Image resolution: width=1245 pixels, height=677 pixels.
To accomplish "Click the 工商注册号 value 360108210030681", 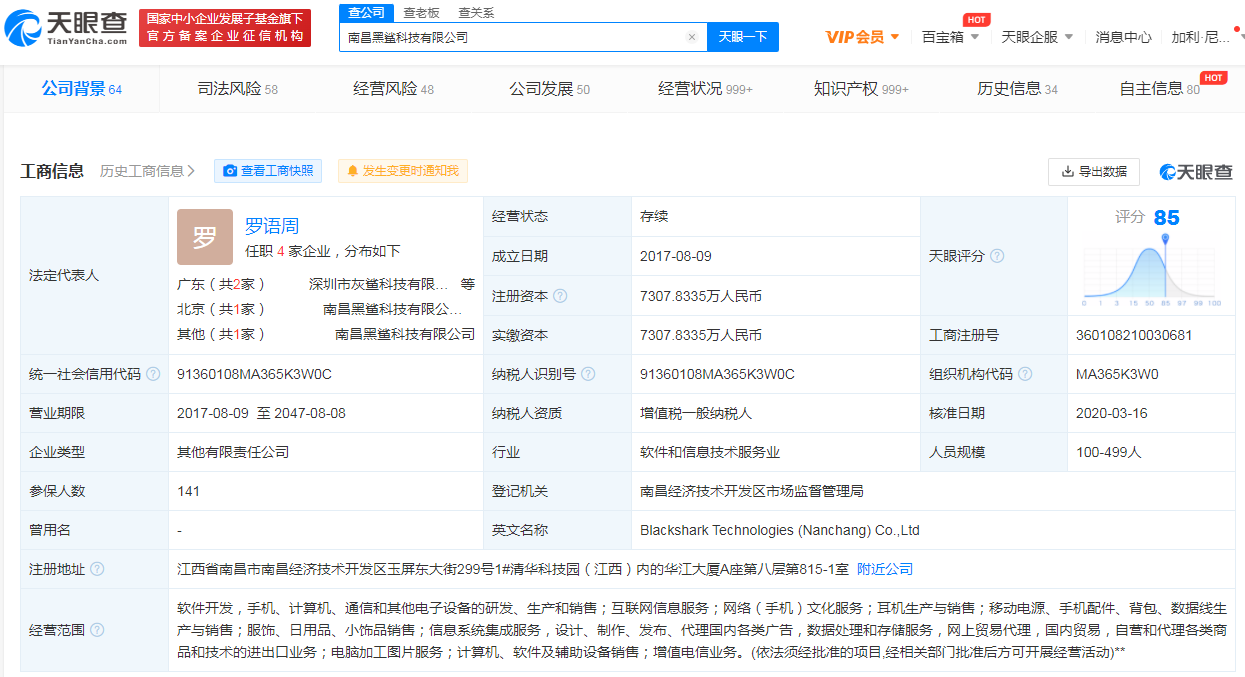I will 1134,335.
